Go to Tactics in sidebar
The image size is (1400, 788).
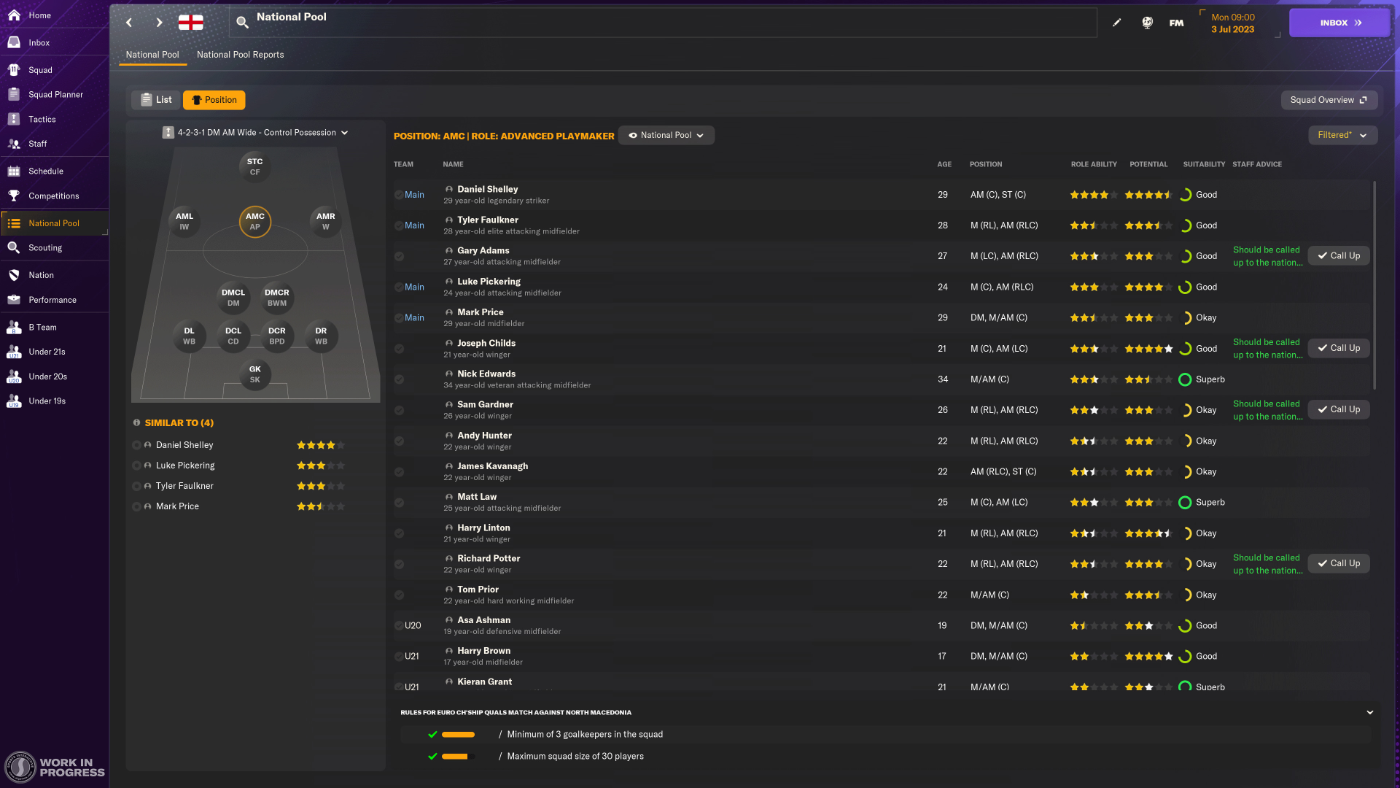click(42, 119)
